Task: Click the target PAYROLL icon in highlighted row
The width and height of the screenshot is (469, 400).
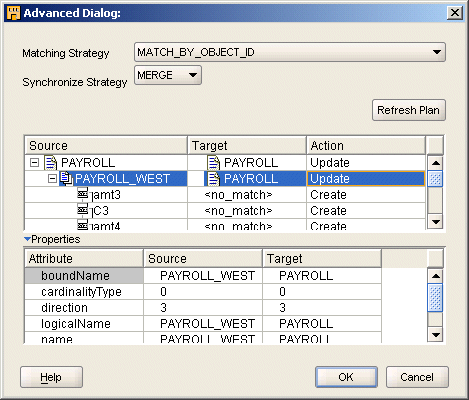Action: coord(214,179)
